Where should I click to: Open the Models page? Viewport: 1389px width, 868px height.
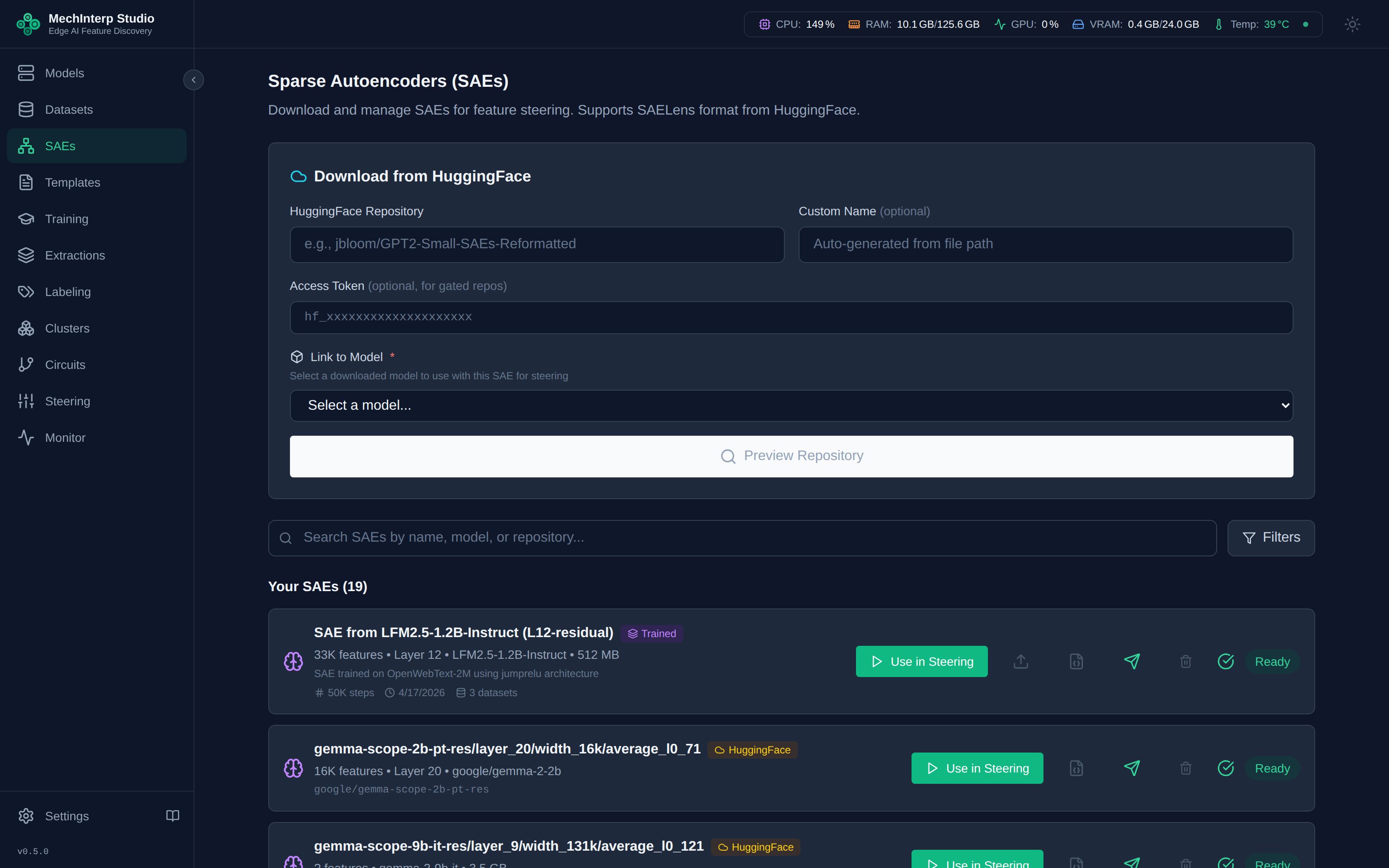pyautogui.click(x=96, y=73)
